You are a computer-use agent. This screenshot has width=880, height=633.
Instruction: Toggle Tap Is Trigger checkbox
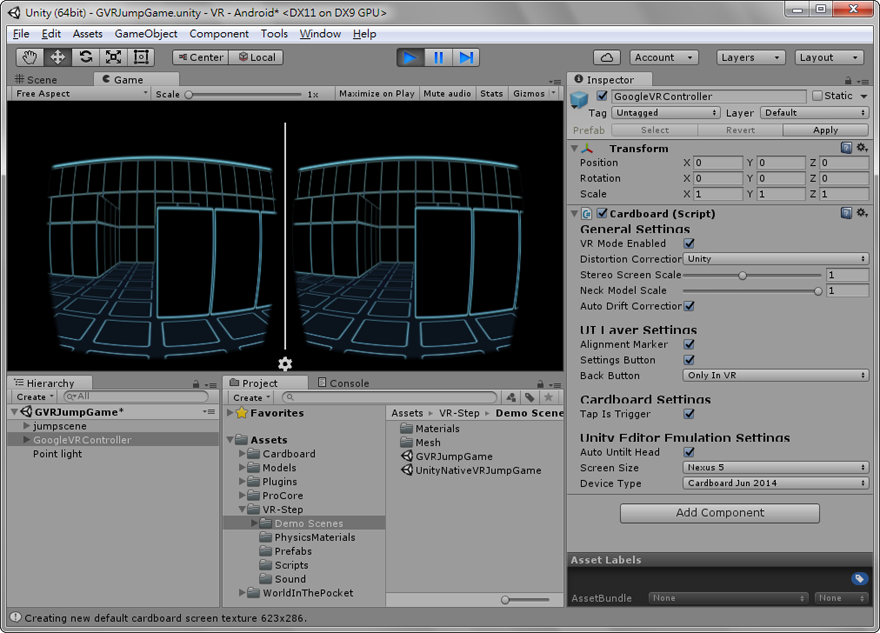tap(689, 414)
